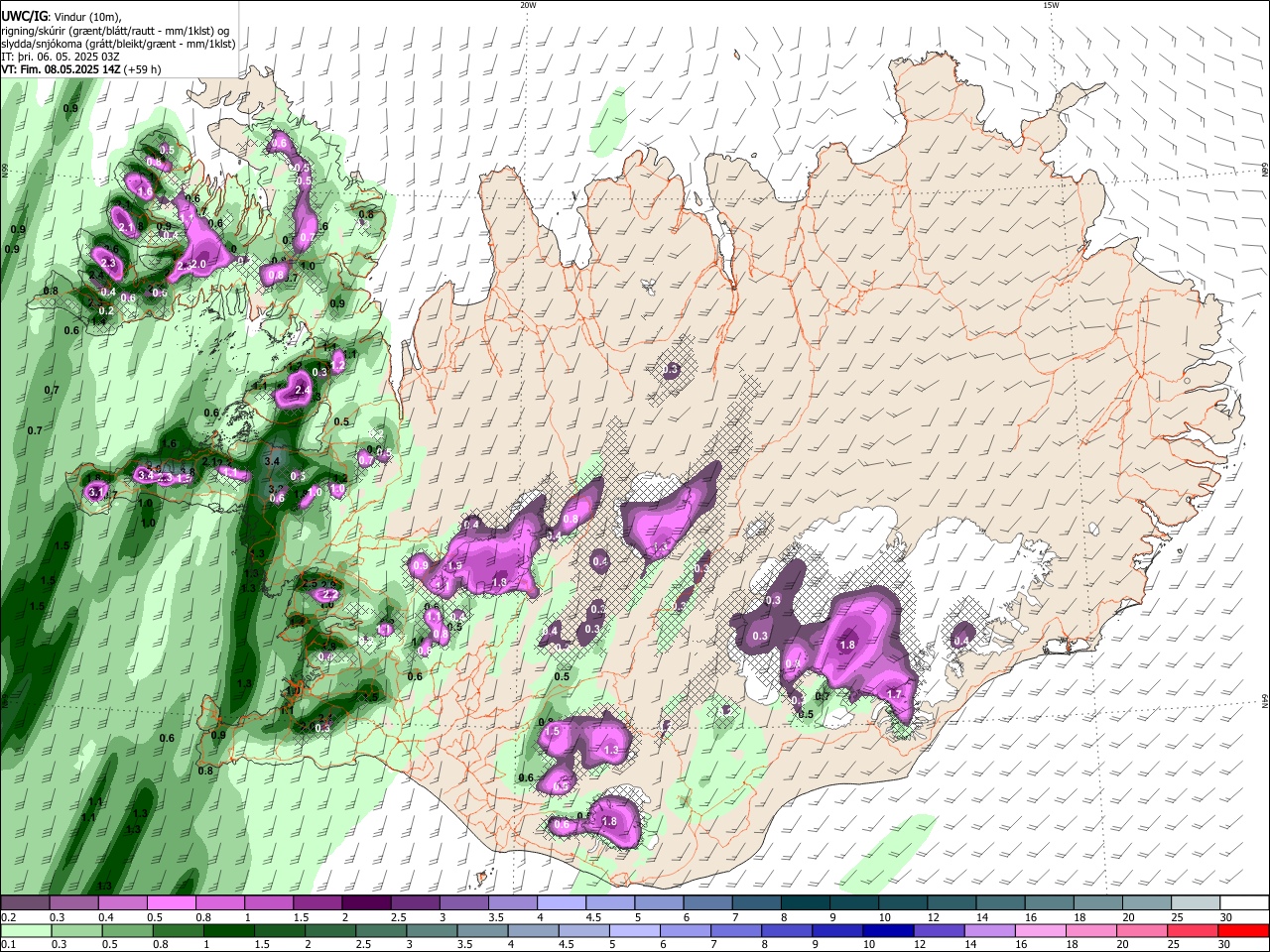Click the 'rigning/skúrir (grænt/blátt/rautt - mm/1klst) og' line
This screenshot has height=952, width=1270.
click(115, 30)
